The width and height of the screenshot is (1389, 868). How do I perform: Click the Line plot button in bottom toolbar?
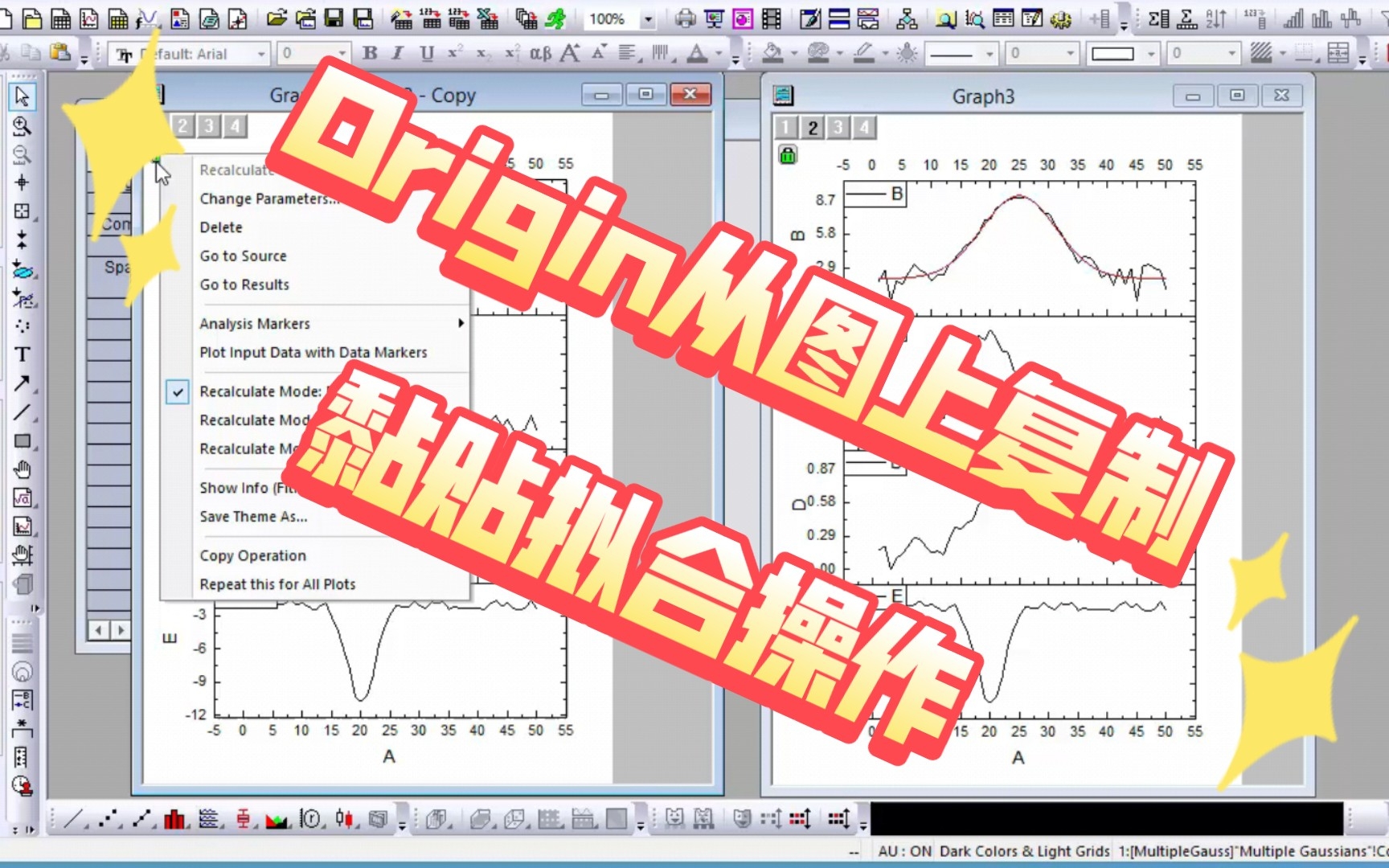click(76, 819)
